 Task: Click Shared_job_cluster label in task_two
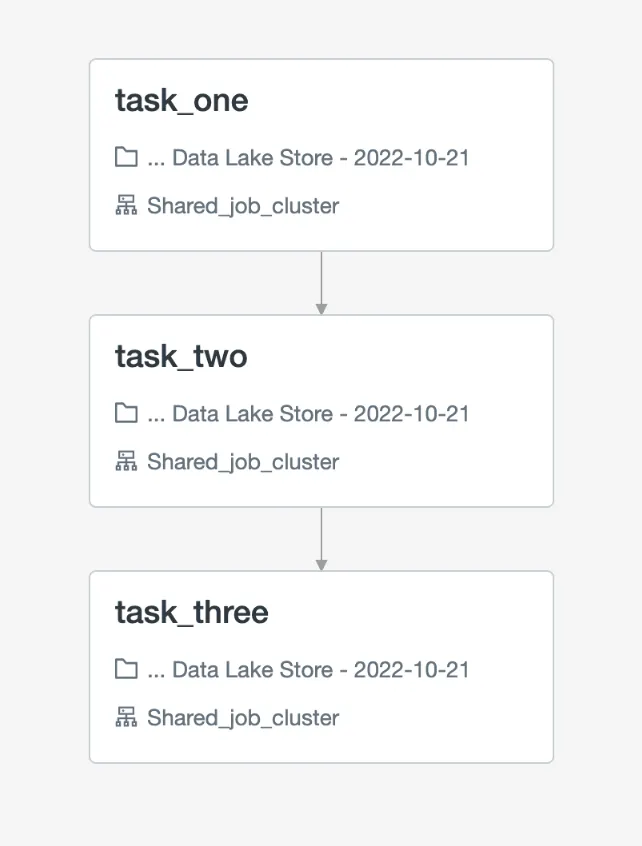point(243,463)
